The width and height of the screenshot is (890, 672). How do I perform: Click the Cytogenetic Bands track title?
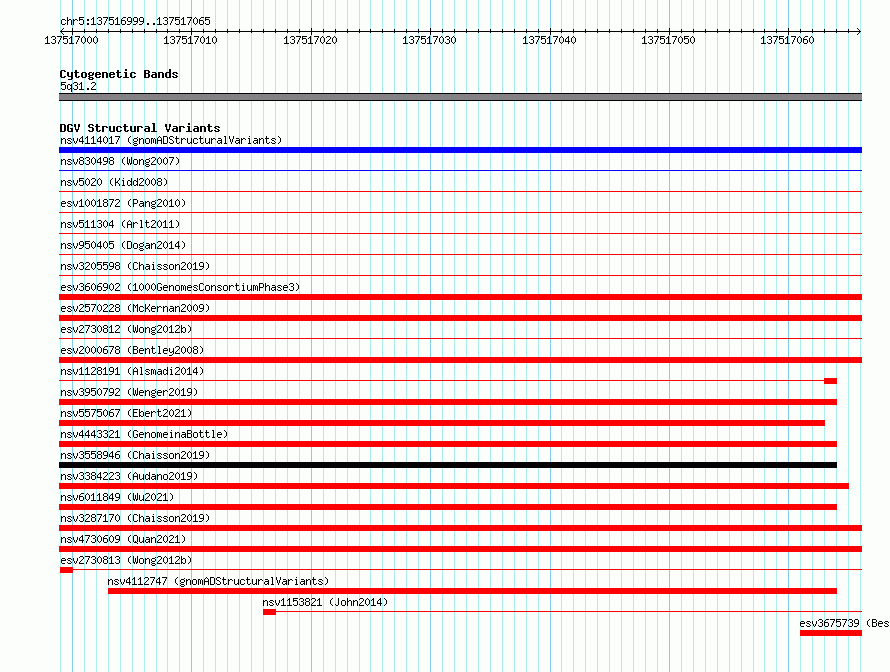[x=119, y=74]
